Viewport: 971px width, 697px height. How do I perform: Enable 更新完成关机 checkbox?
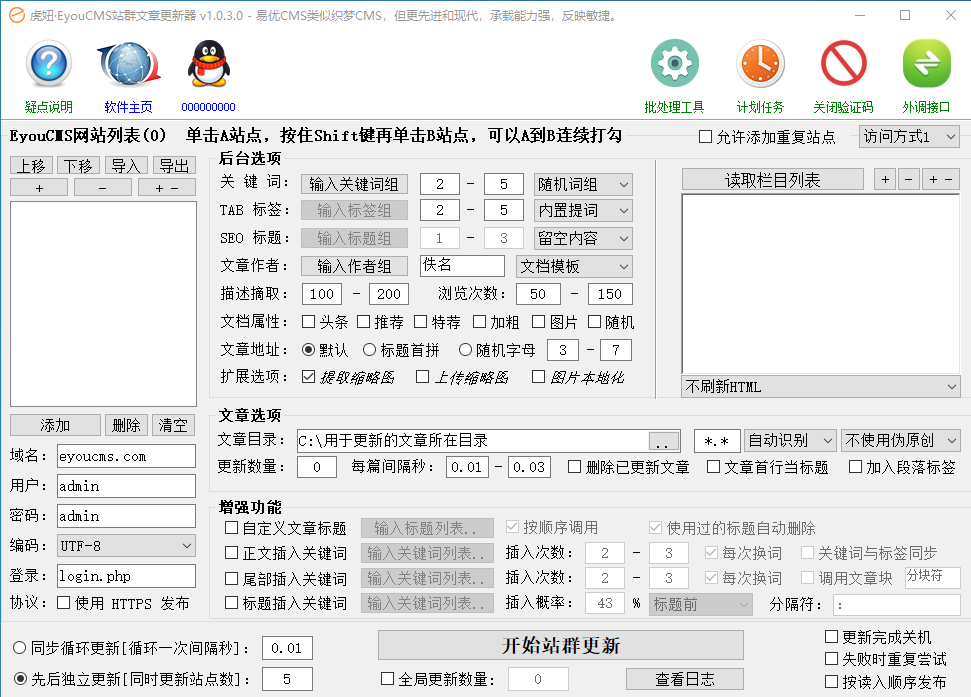click(x=831, y=636)
